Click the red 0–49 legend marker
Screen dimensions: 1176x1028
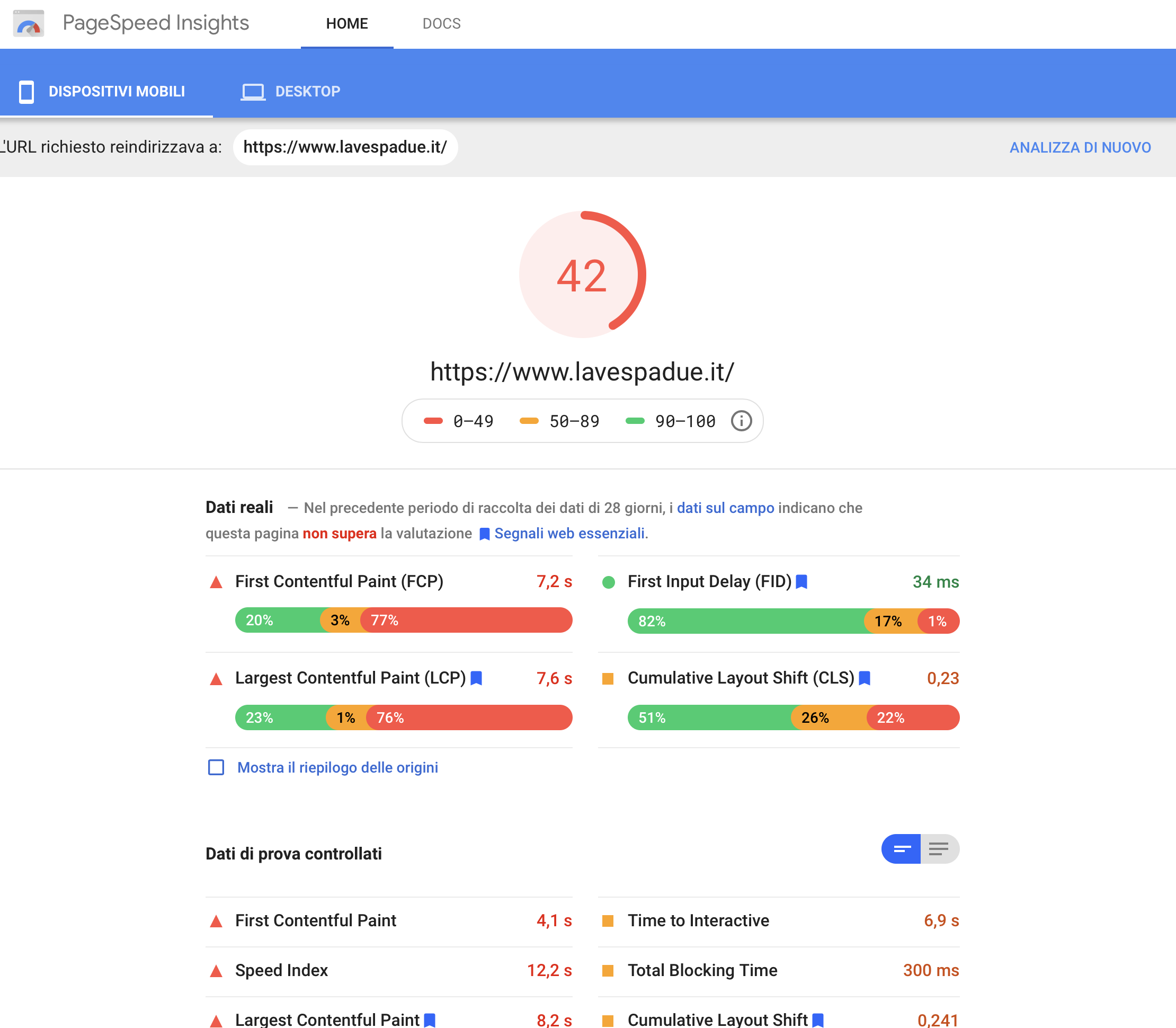433,421
